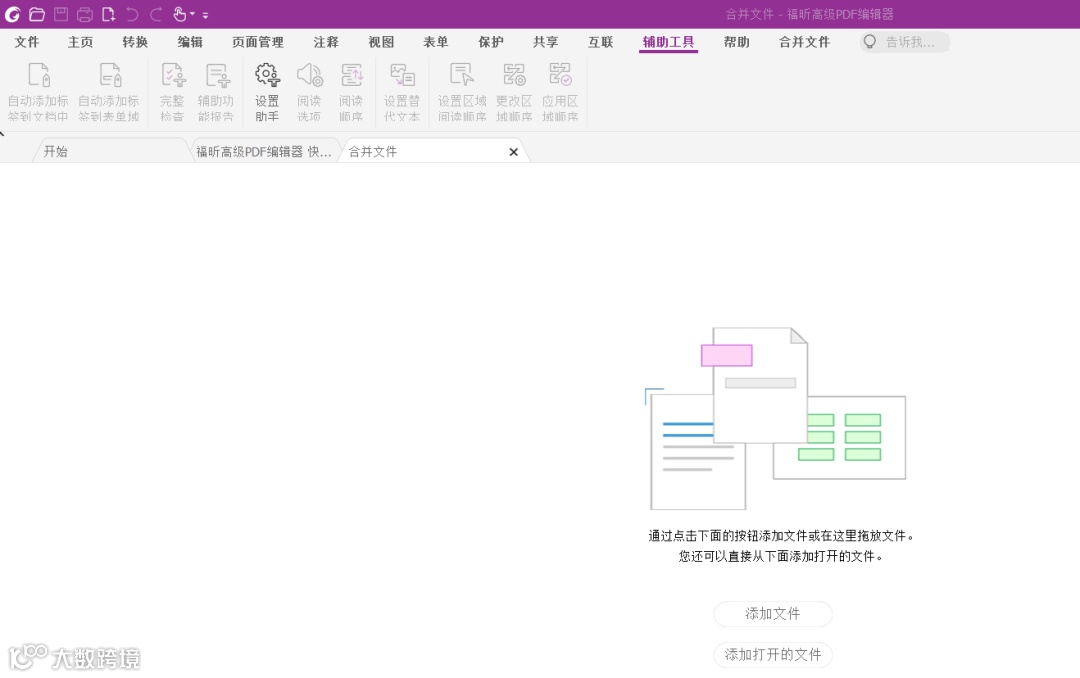1080x678 pixels.
Task: Click the 添加打开的文件 button
Action: click(x=773, y=655)
